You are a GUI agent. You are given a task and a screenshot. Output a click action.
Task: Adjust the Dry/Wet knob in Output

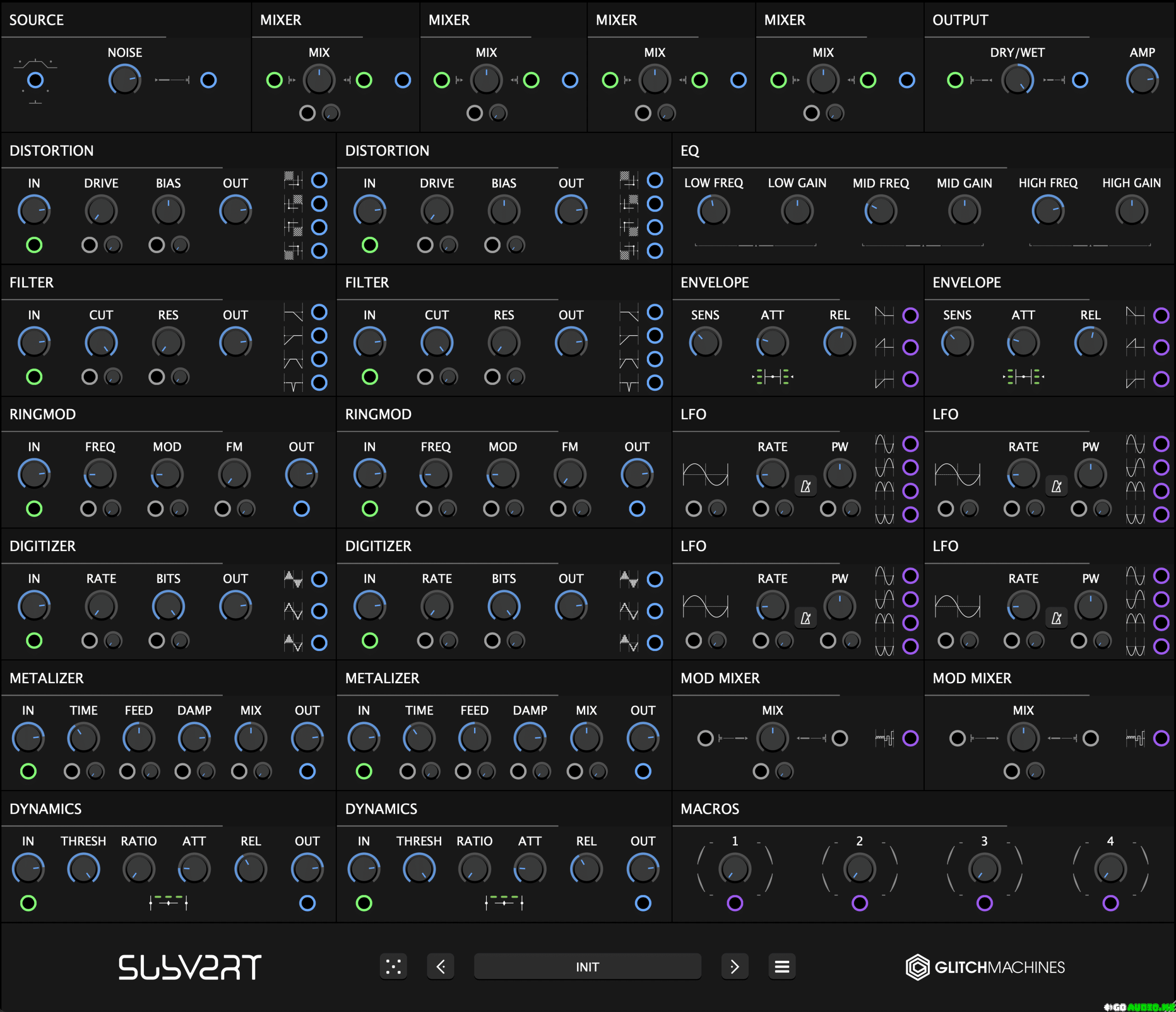pos(1017,80)
